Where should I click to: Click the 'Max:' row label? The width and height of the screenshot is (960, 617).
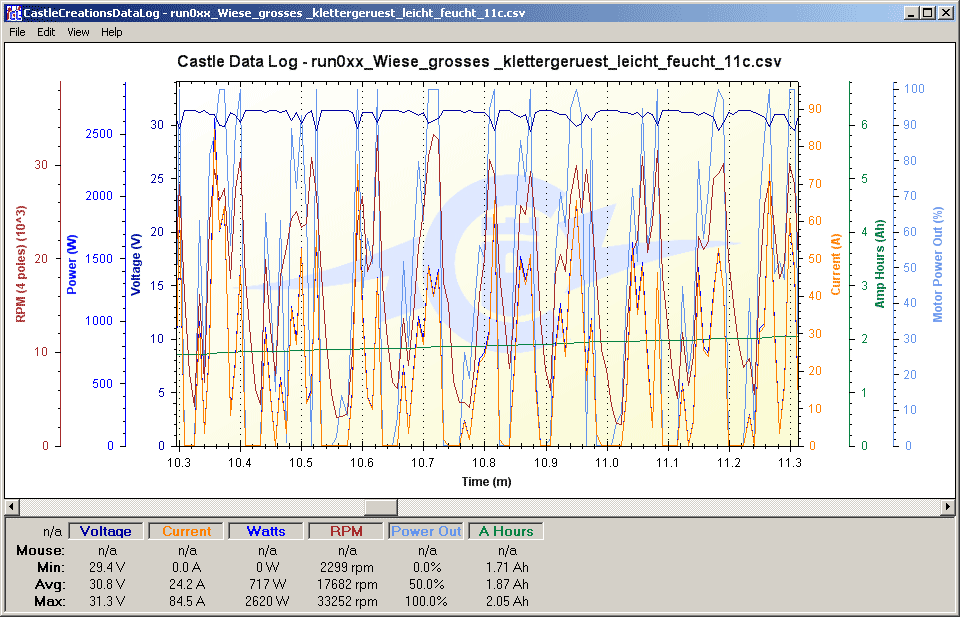tap(50, 602)
